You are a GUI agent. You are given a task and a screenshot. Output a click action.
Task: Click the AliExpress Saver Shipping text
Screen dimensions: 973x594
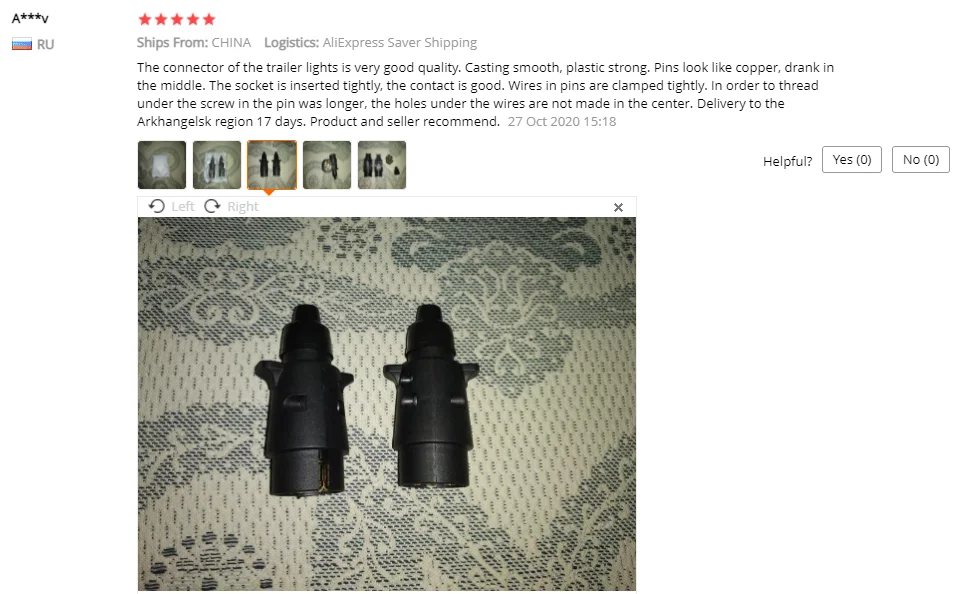[400, 43]
